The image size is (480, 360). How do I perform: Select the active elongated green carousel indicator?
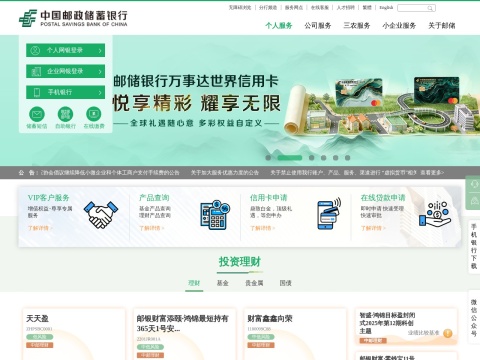pos(290,158)
